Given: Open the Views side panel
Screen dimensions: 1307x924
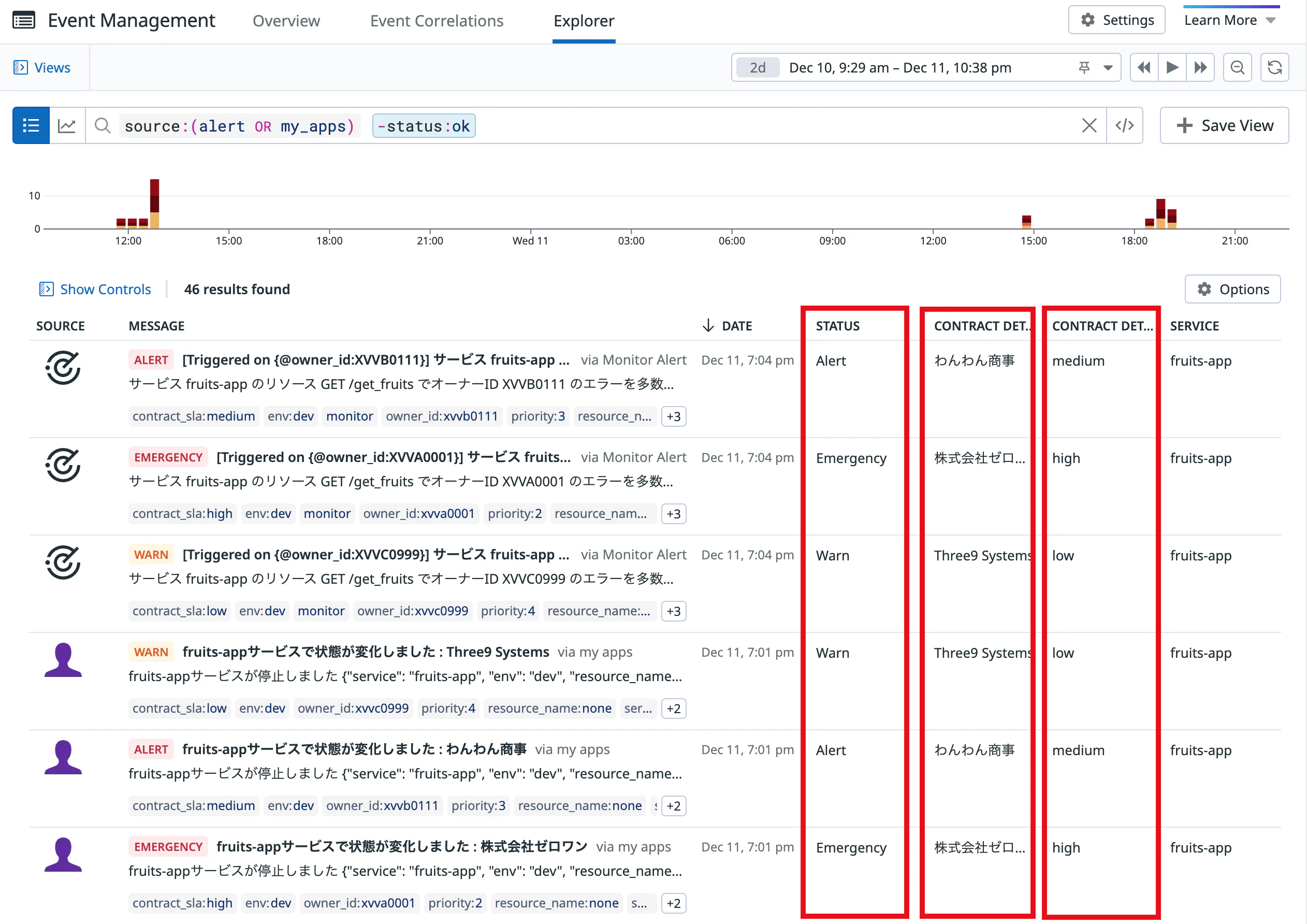Looking at the screenshot, I should (x=42, y=68).
